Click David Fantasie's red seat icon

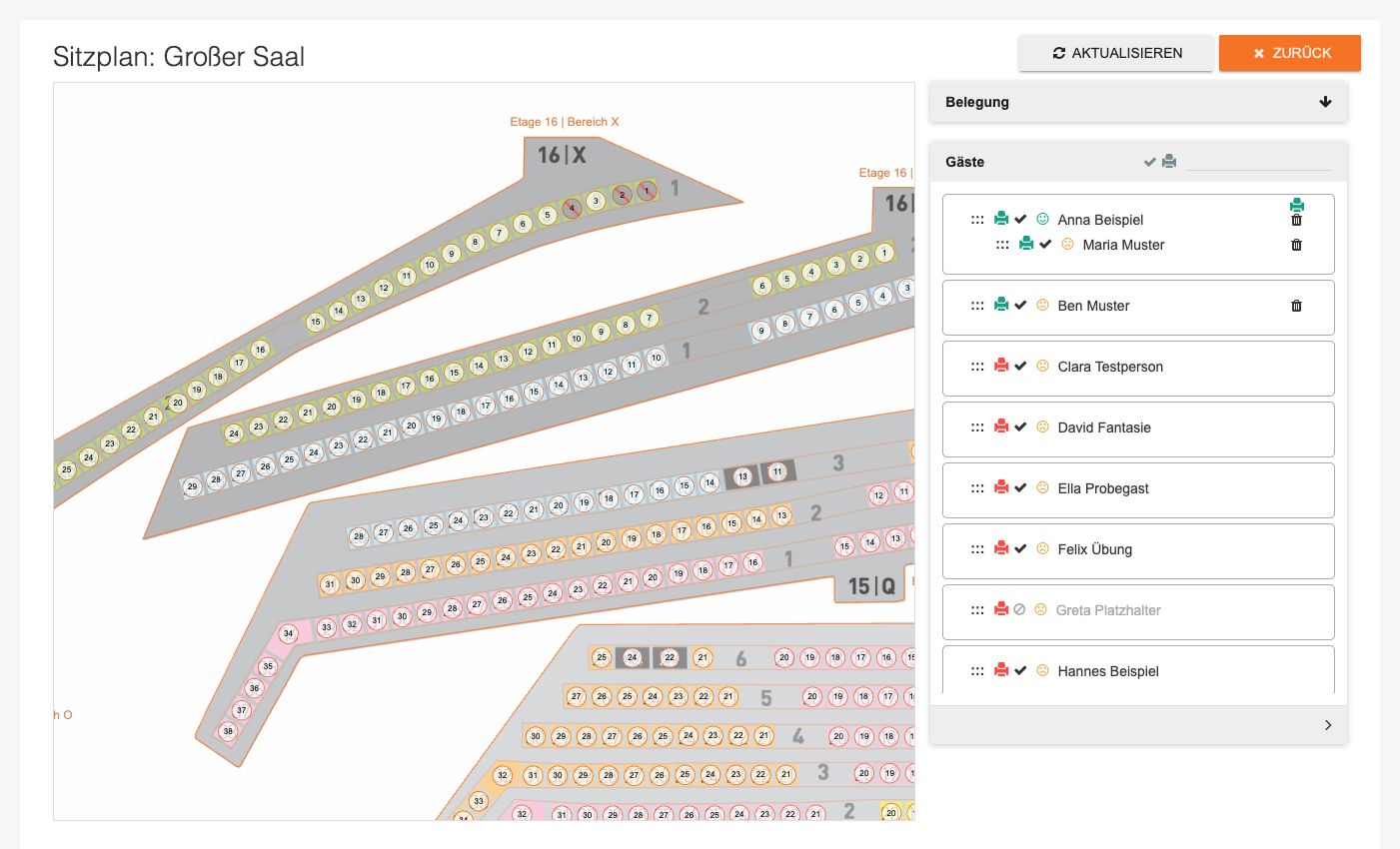1001,427
